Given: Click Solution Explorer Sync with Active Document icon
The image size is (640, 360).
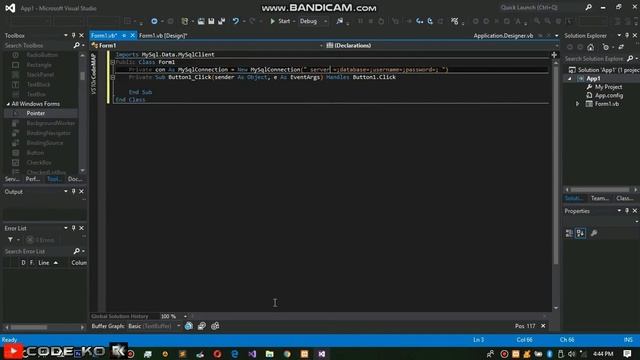Looking at the screenshot, I should click(x=621, y=47).
